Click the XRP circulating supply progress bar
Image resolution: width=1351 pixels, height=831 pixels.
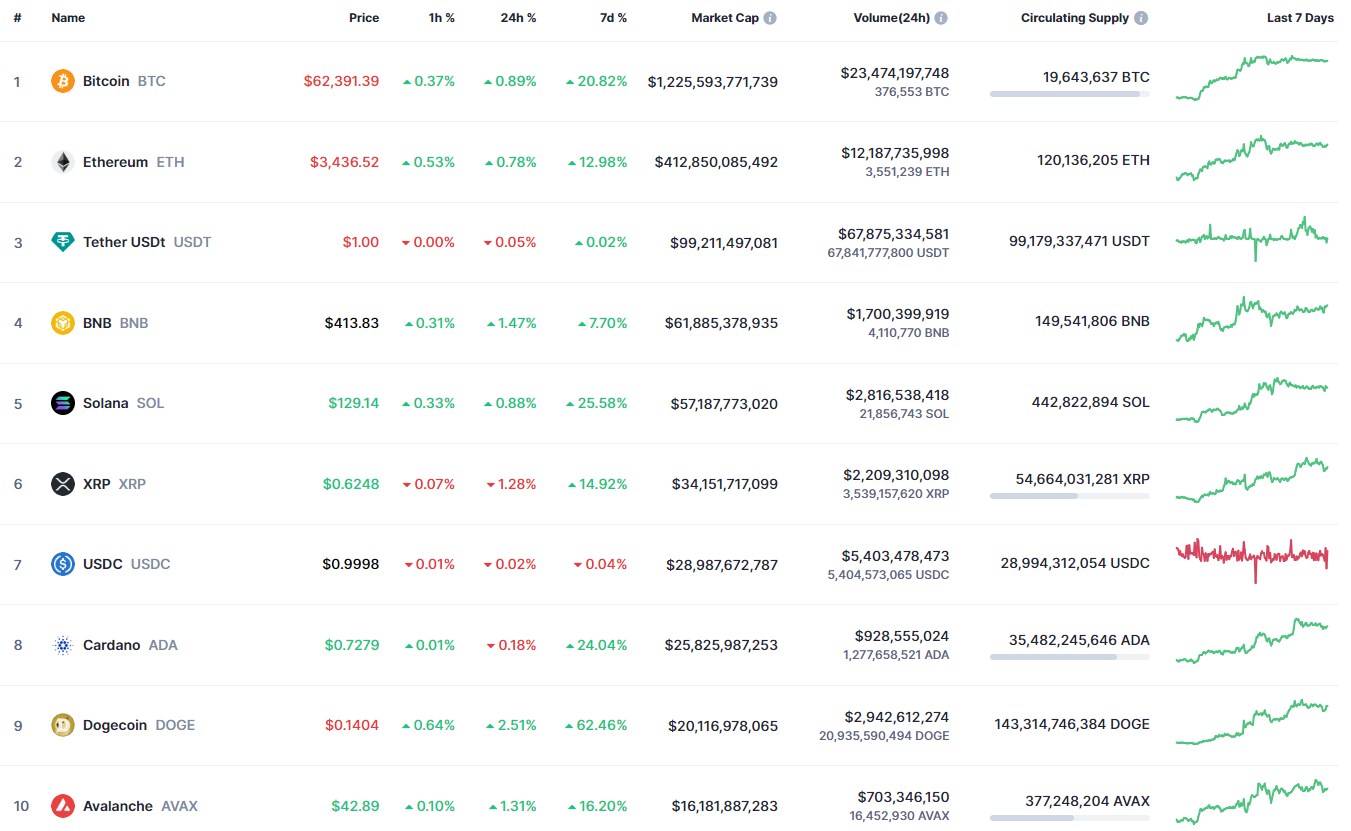tap(1069, 496)
